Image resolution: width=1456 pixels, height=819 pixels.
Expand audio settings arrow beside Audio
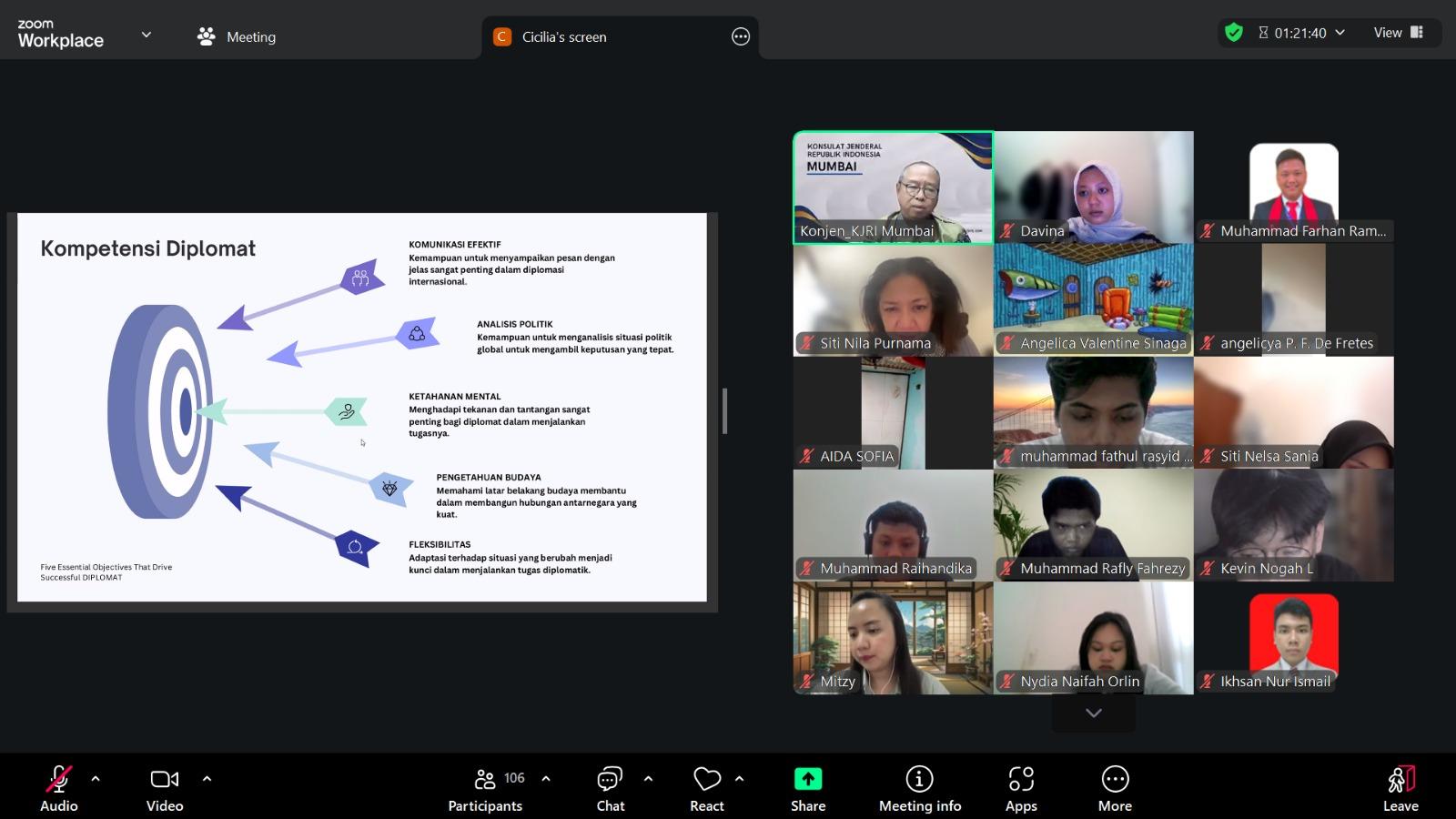pos(96,779)
